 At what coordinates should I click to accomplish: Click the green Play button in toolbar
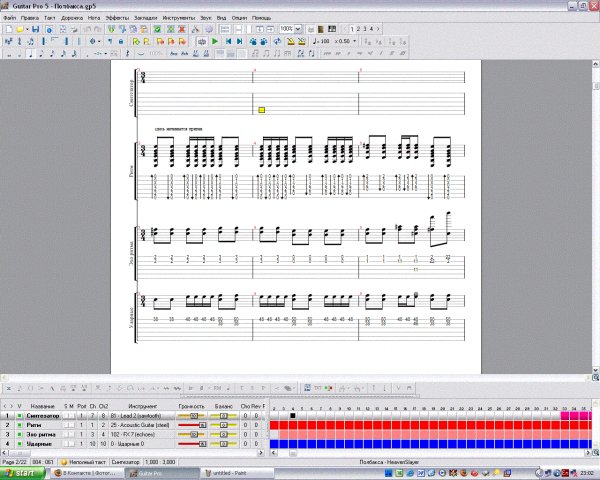coord(215,42)
